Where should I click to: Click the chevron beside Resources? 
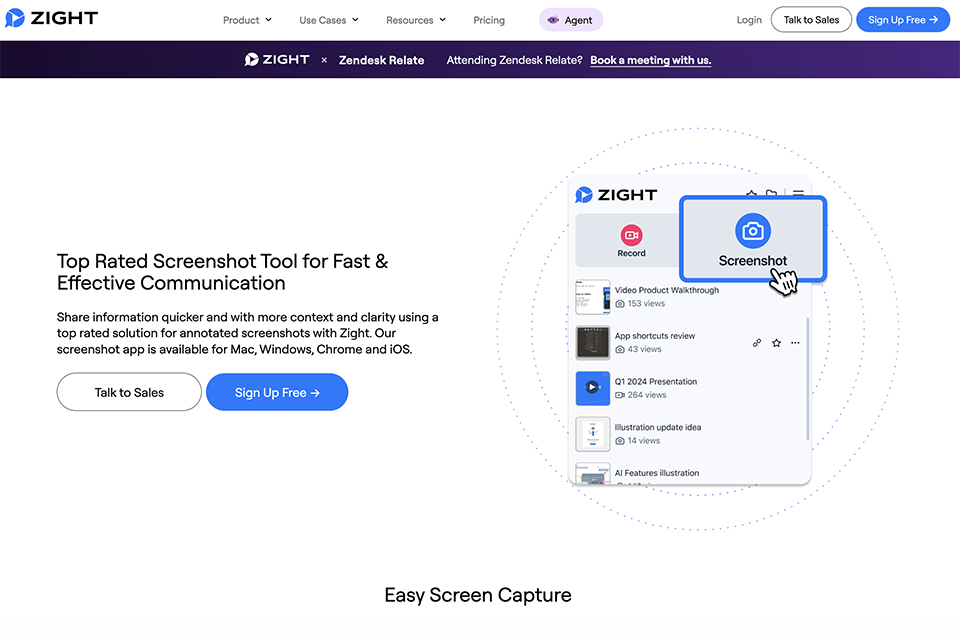coord(442,20)
